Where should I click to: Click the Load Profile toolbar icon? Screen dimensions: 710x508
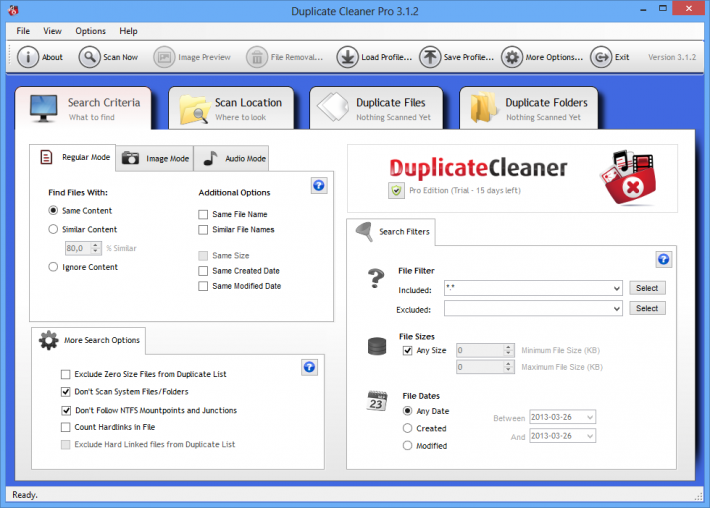[x=347, y=57]
